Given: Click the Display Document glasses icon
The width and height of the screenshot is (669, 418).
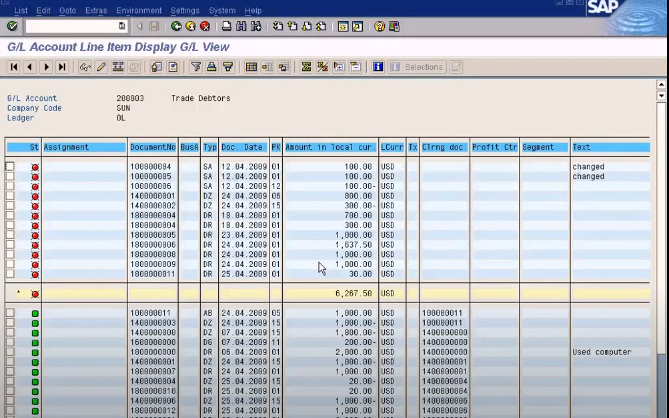Looking at the screenshot, I should click(x=85, y=67).
